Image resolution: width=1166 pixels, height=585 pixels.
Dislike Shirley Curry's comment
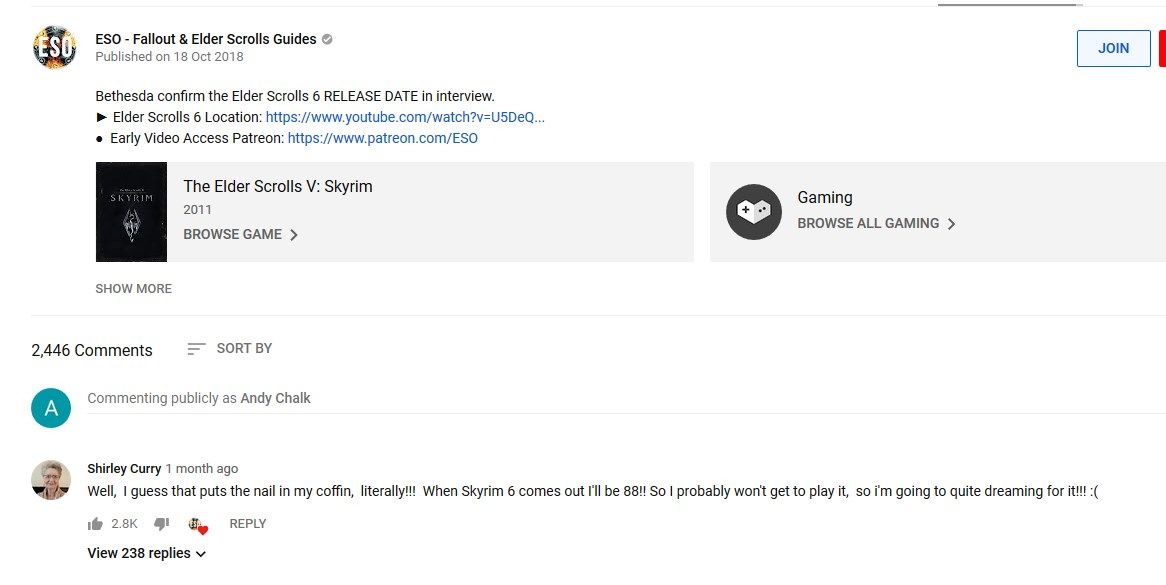click(161, 523)
